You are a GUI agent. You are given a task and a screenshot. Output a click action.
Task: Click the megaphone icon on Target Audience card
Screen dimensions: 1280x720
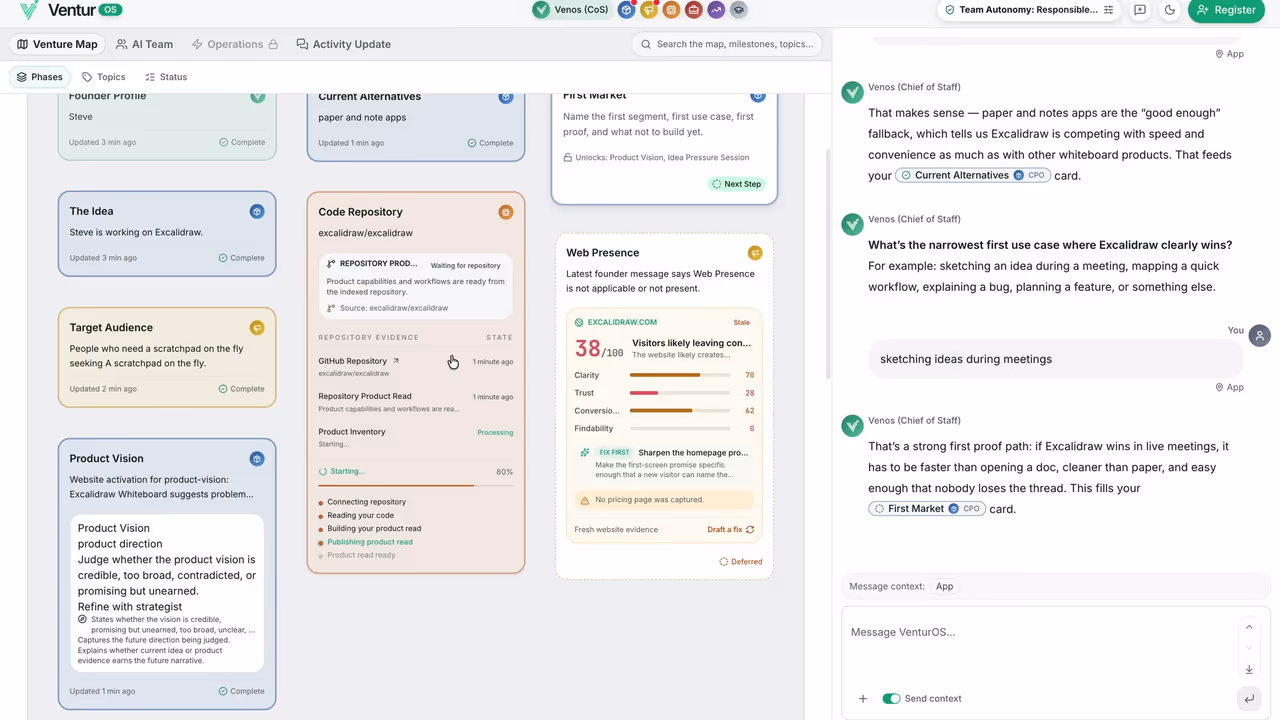(257, 327)
